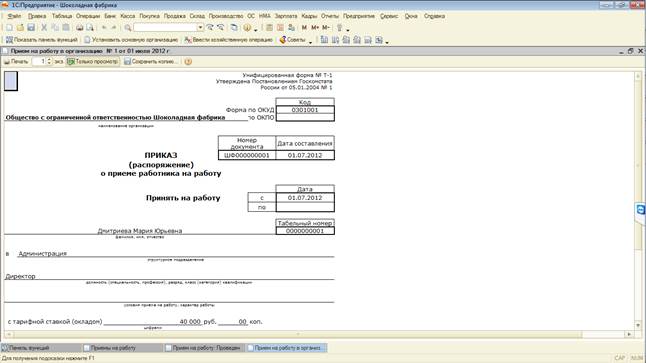Viewport: 646px width, 363px height.
Task: Click the Печать button
Action: click(16, 62)
